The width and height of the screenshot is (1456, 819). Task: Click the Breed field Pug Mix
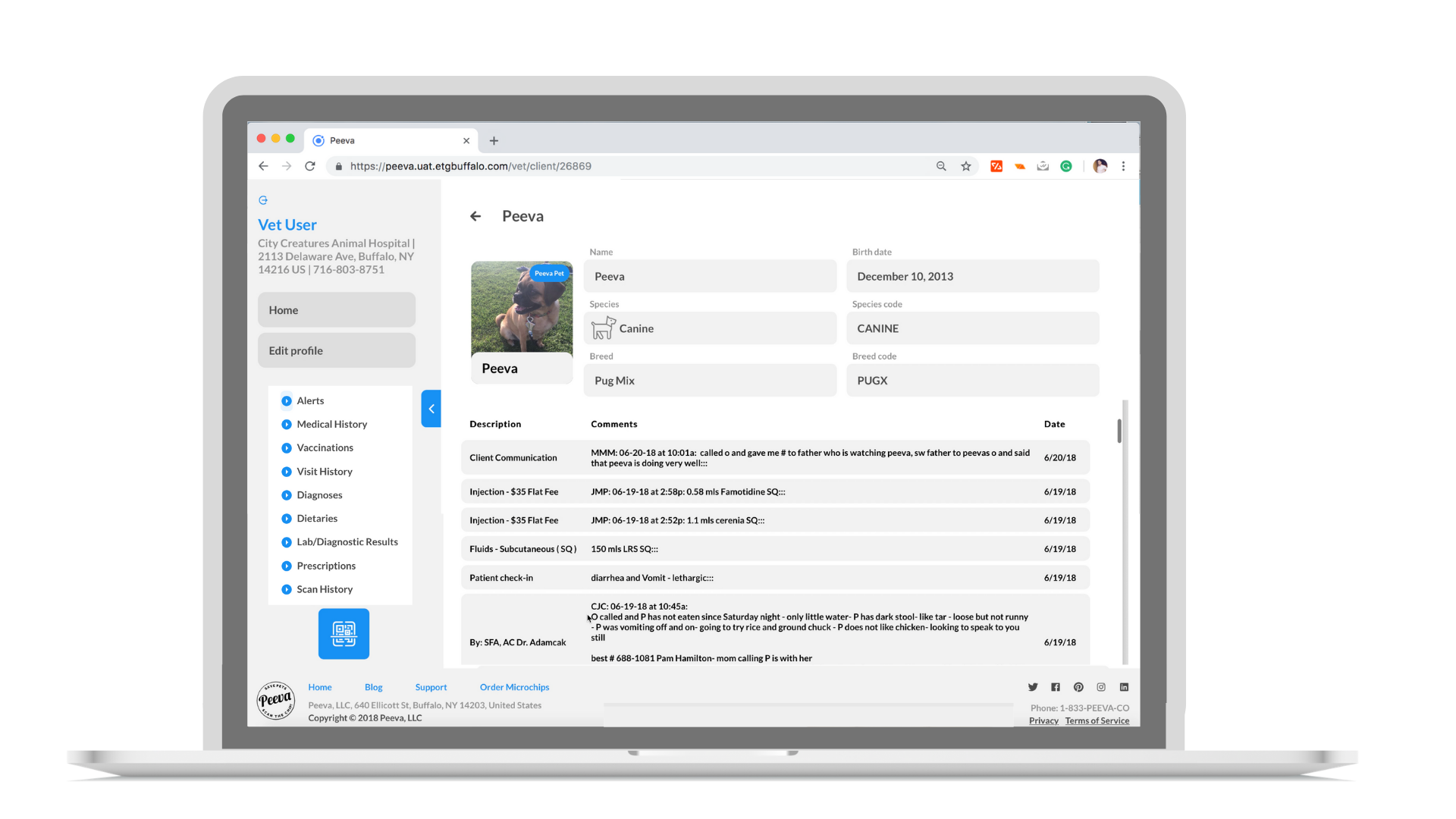click(x=710, y=381)
